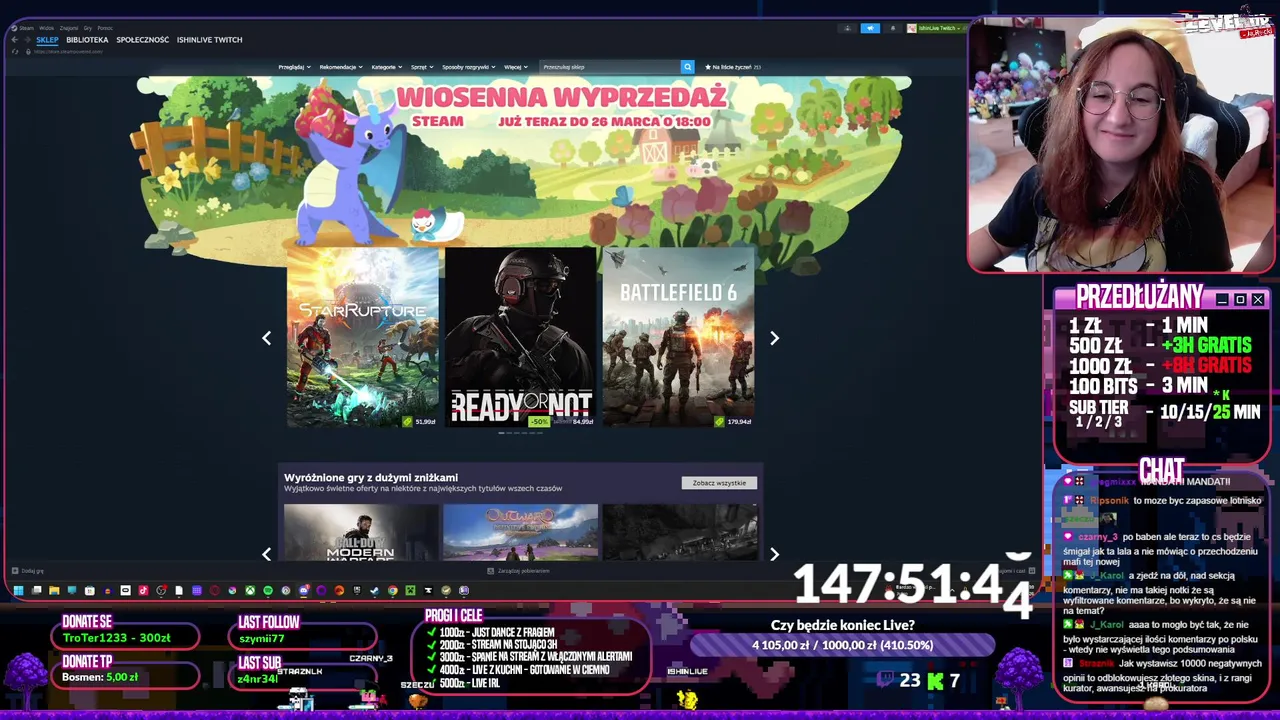
Task: Open Steam icon in the taskbar
Action: click(374, 591)
